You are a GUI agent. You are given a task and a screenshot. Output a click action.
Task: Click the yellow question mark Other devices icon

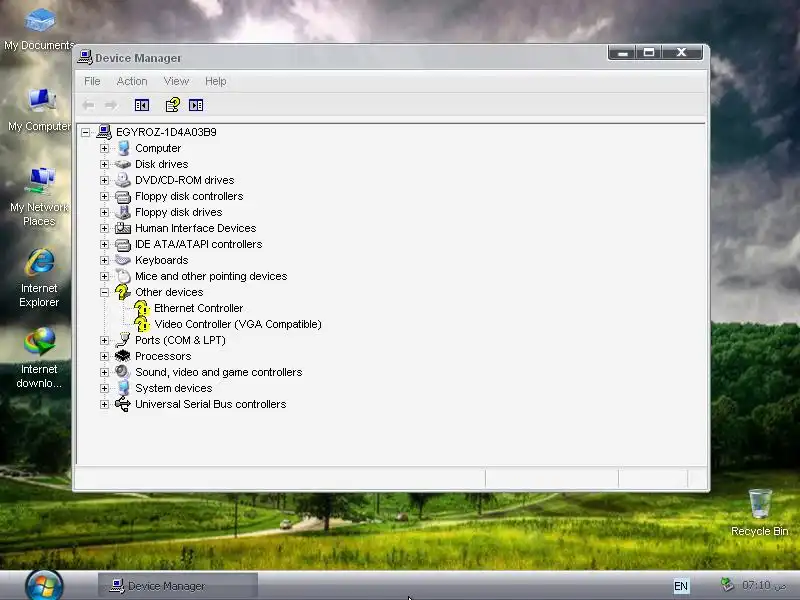(x=123, y=292)
